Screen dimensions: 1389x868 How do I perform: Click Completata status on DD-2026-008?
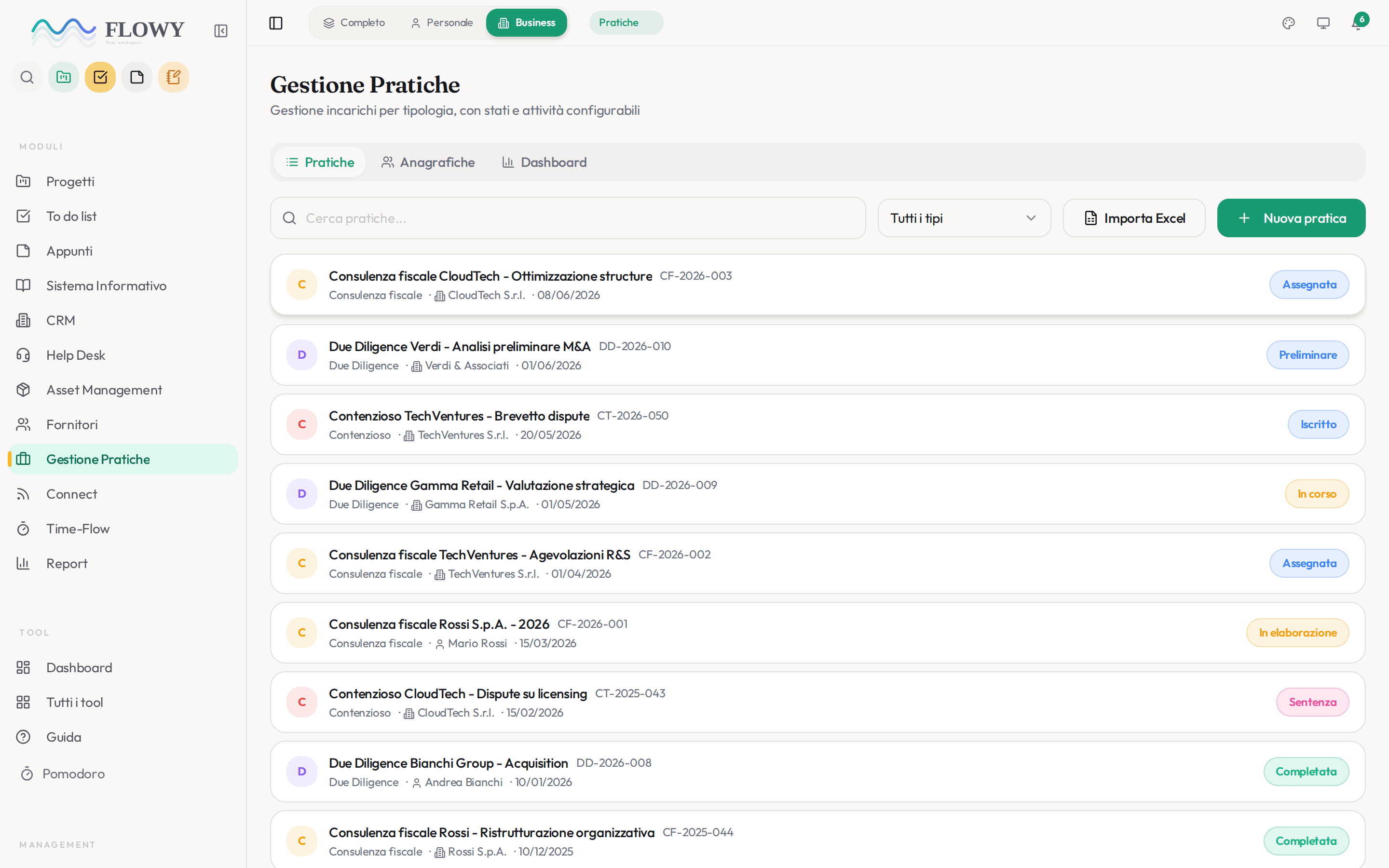pyautogui.click(x=1306, y=772)
